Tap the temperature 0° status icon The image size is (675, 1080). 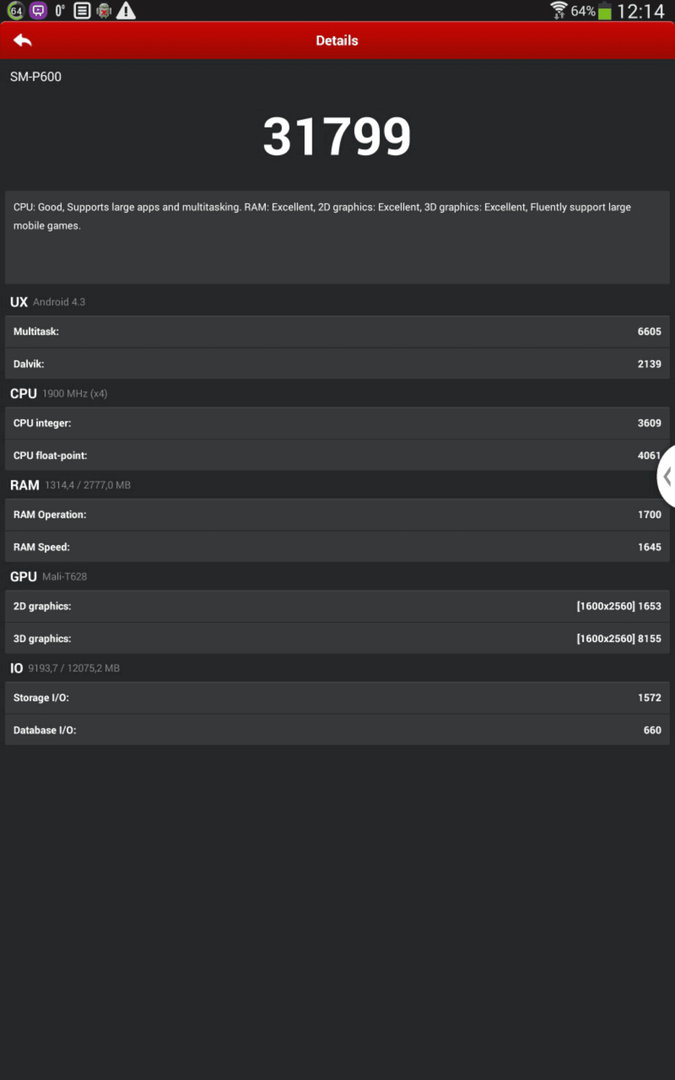click(60, 10)
